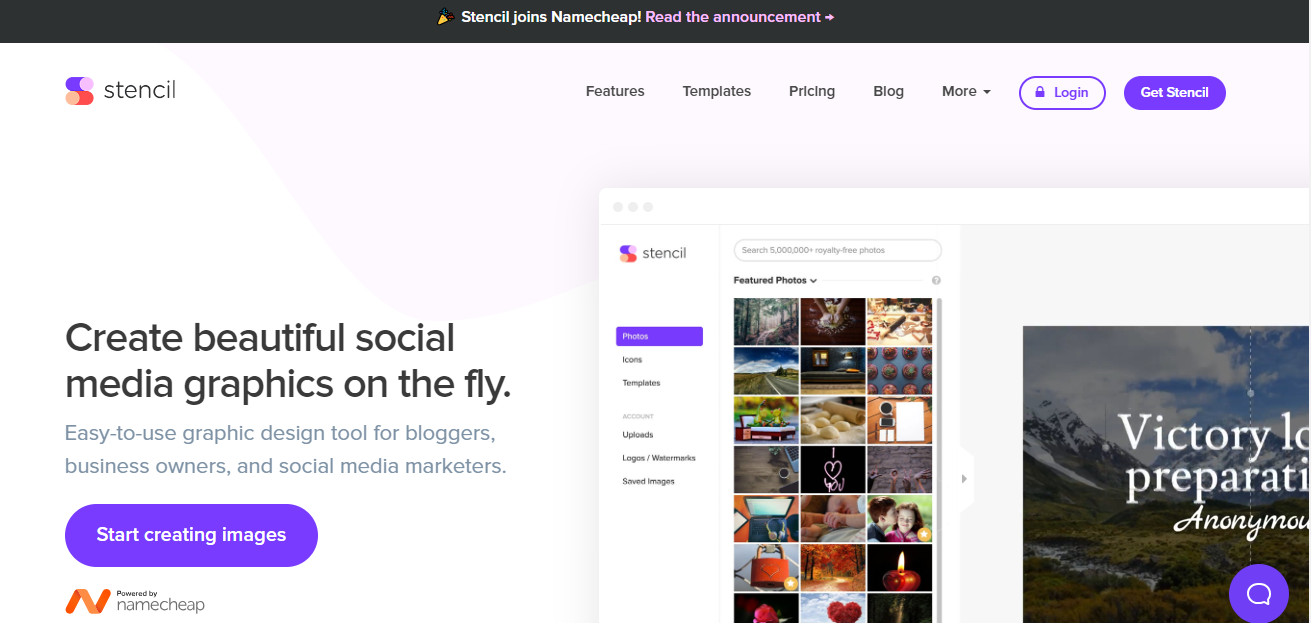Open Uploads in the preview sidebar

637,435
